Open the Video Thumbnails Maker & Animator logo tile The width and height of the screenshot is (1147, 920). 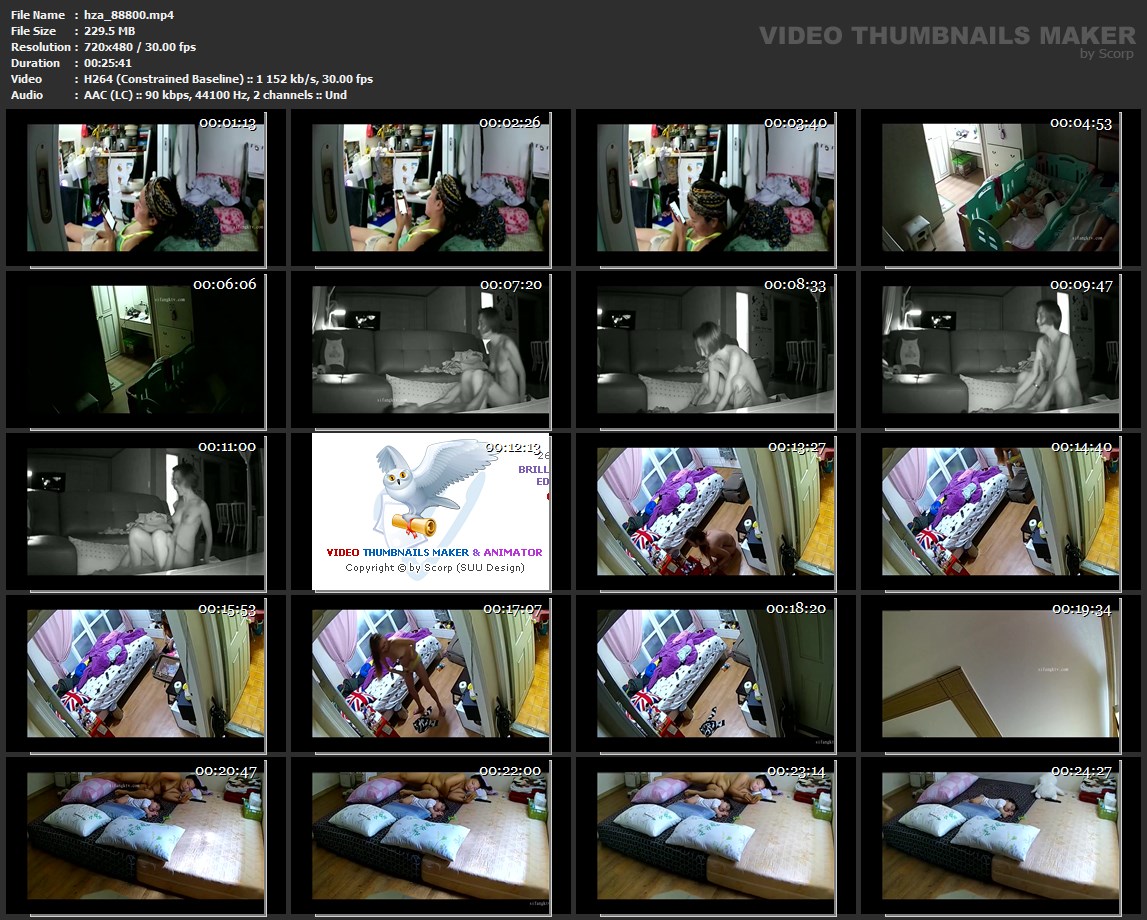click(431, 511)
